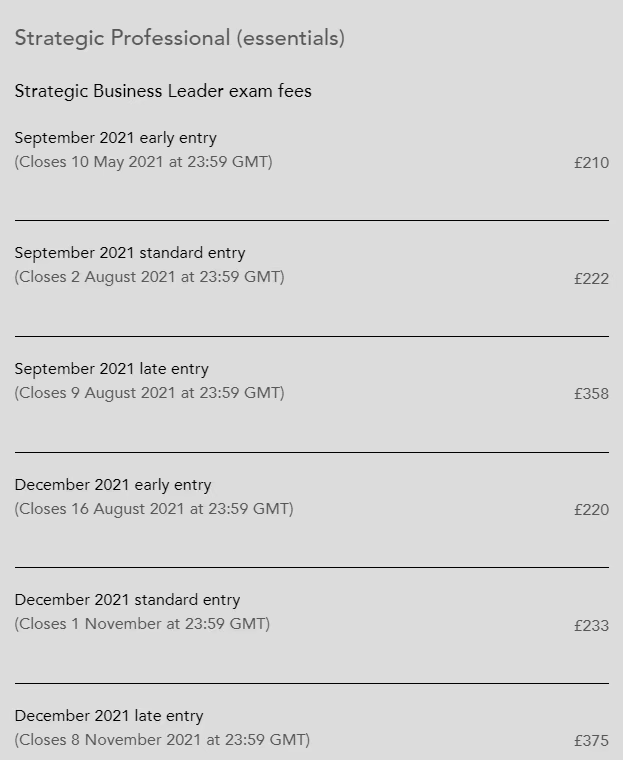The height and width of the screenshot is (760, 623).
Task: Click the £375 fee amount
Action: (x=591, y=741)
